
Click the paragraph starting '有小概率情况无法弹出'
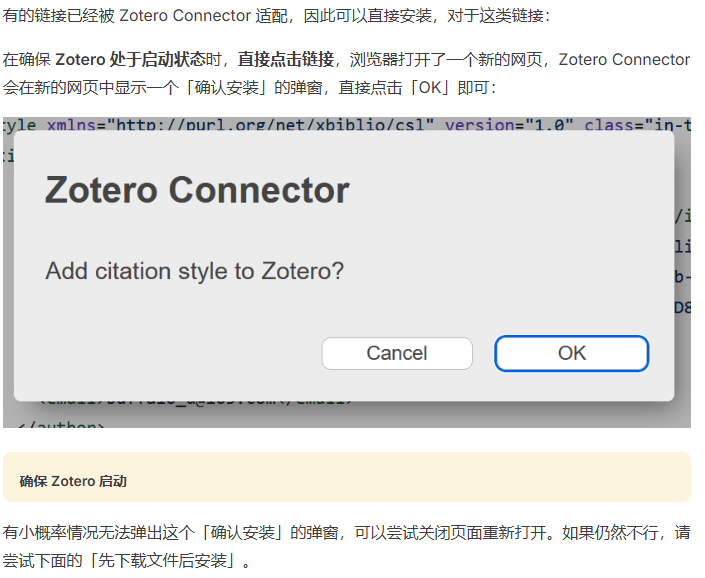(347, 547)
